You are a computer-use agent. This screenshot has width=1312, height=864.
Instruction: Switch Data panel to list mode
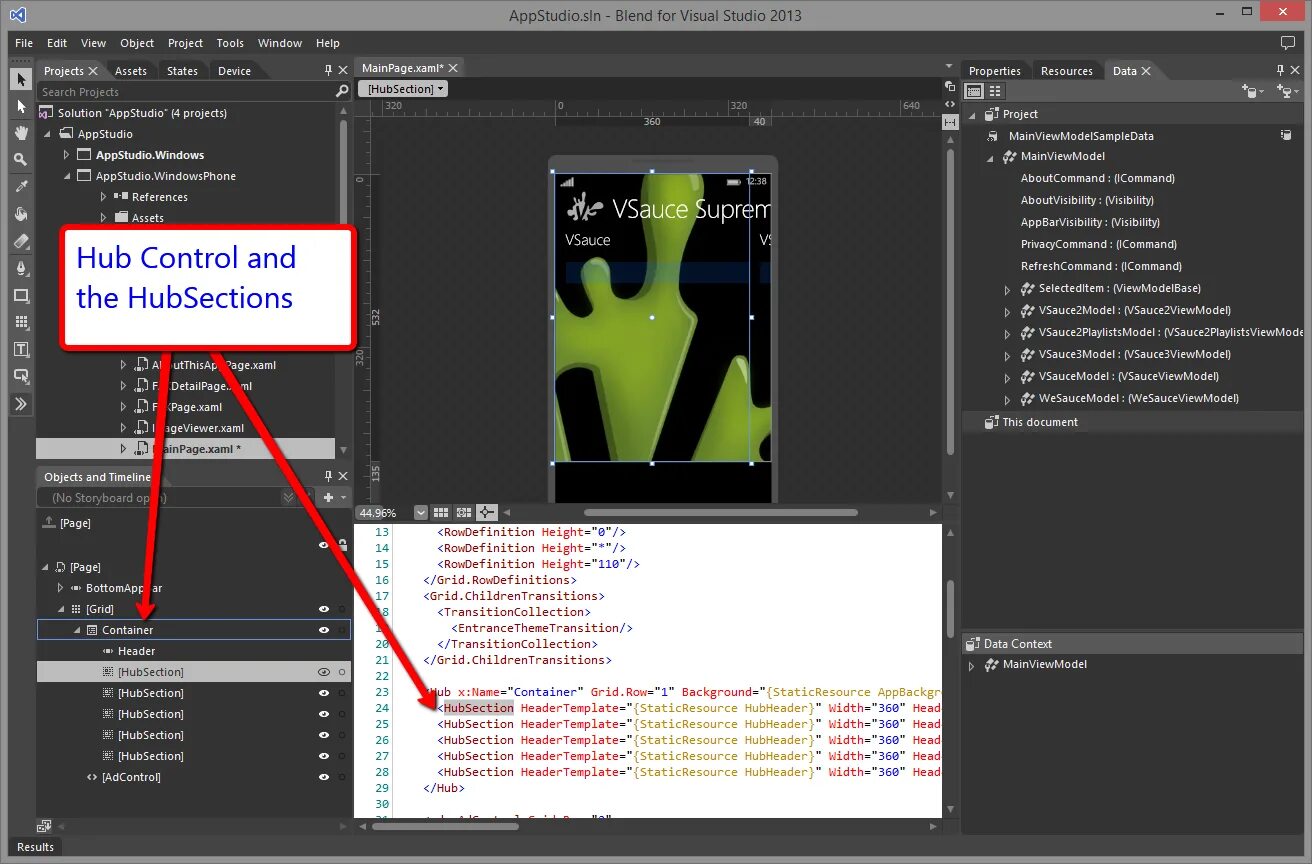pos(973,91)
